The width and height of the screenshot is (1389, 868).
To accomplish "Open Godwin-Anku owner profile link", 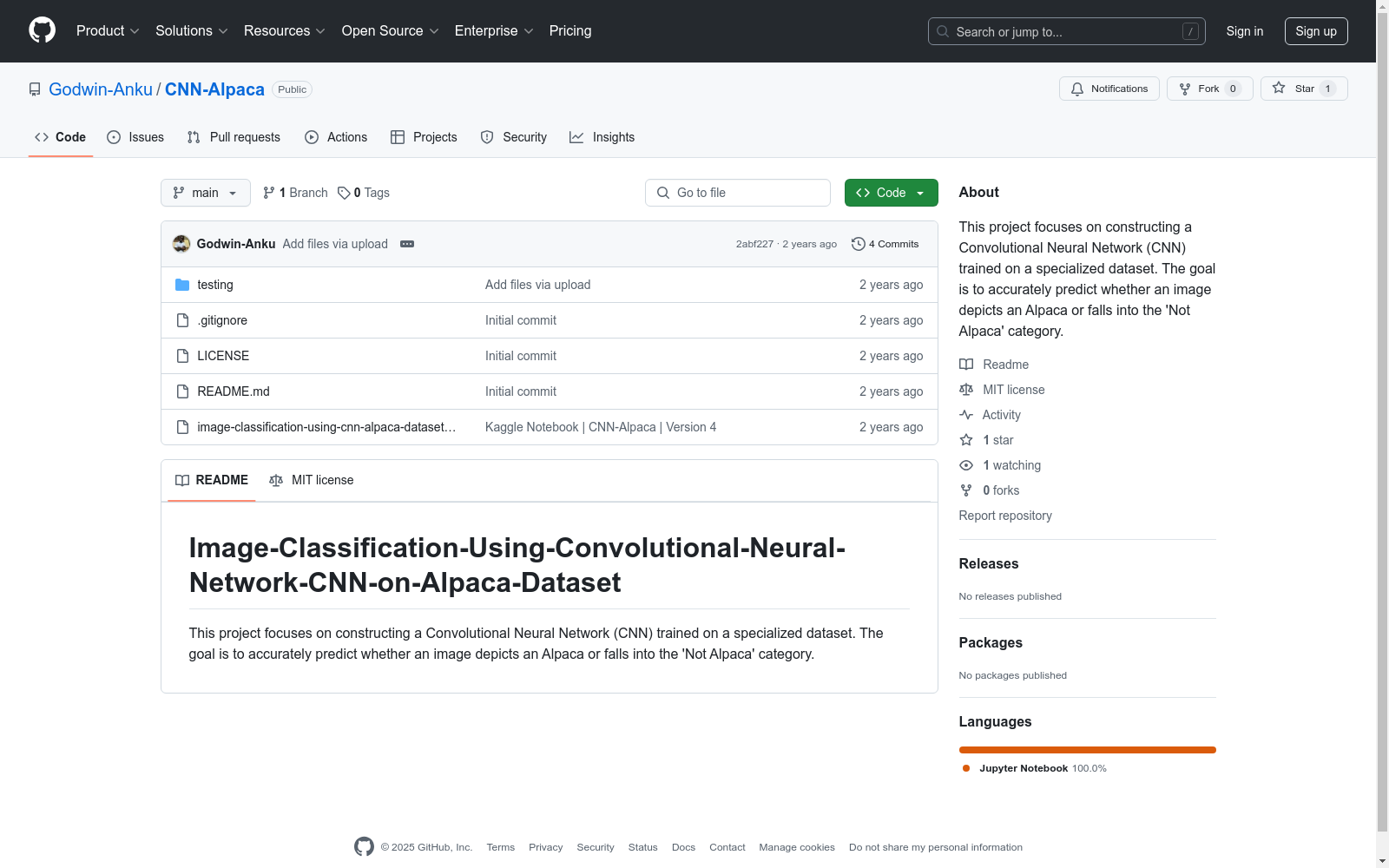I will click(x=101, y=89).
